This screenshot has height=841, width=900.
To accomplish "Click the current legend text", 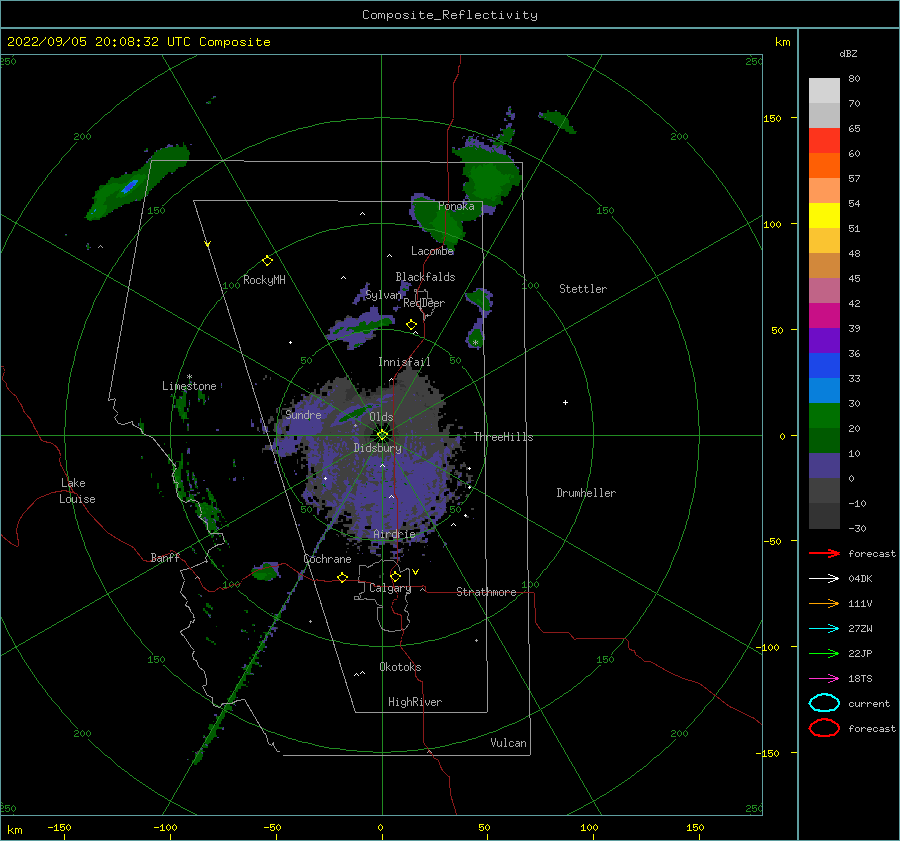I will point(869,704).
